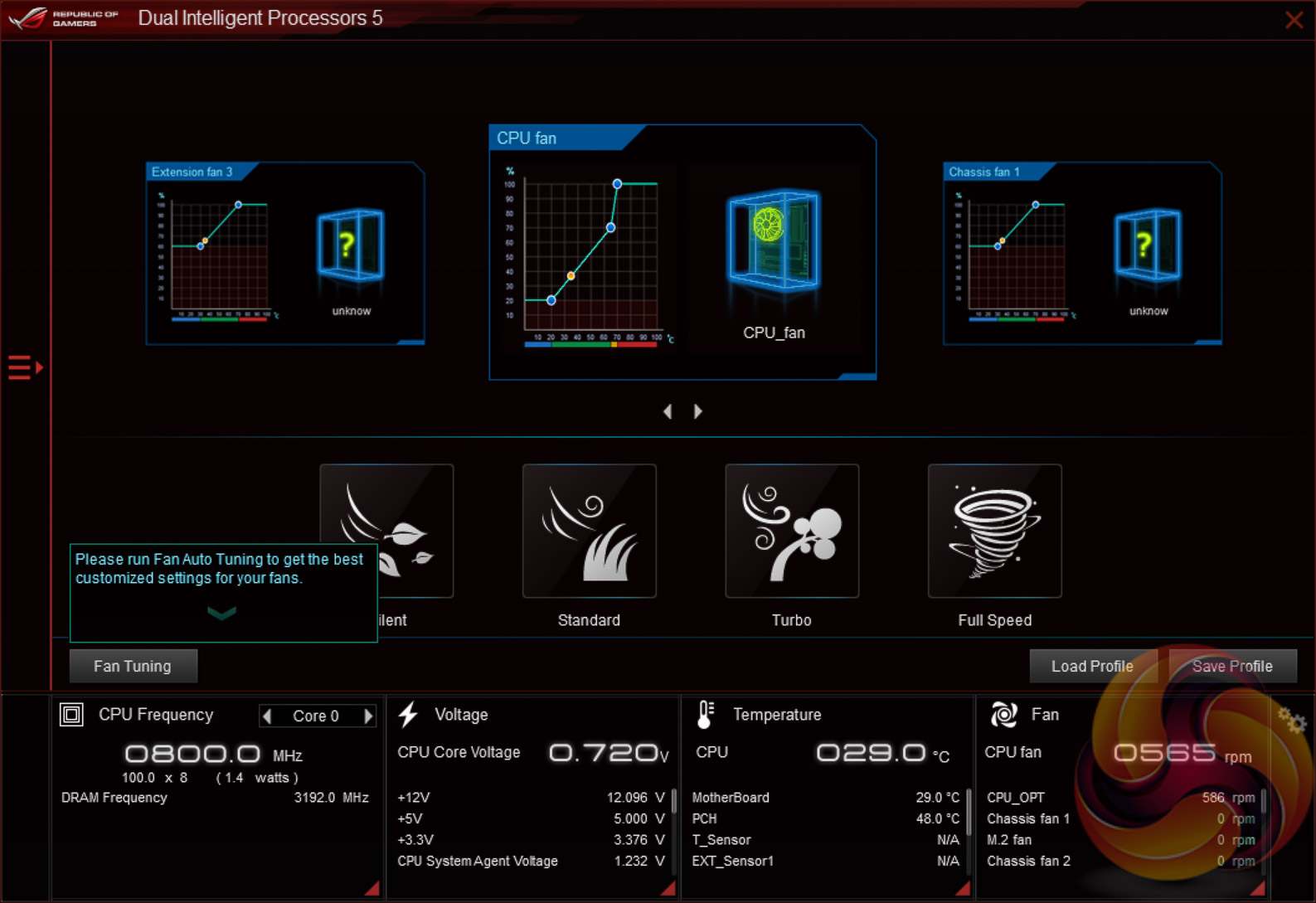The height and width of the screenshot is (903, 1316).
Task: Click the Chassis fan 1 row in Fan panel
Action: click(1121, 818)
